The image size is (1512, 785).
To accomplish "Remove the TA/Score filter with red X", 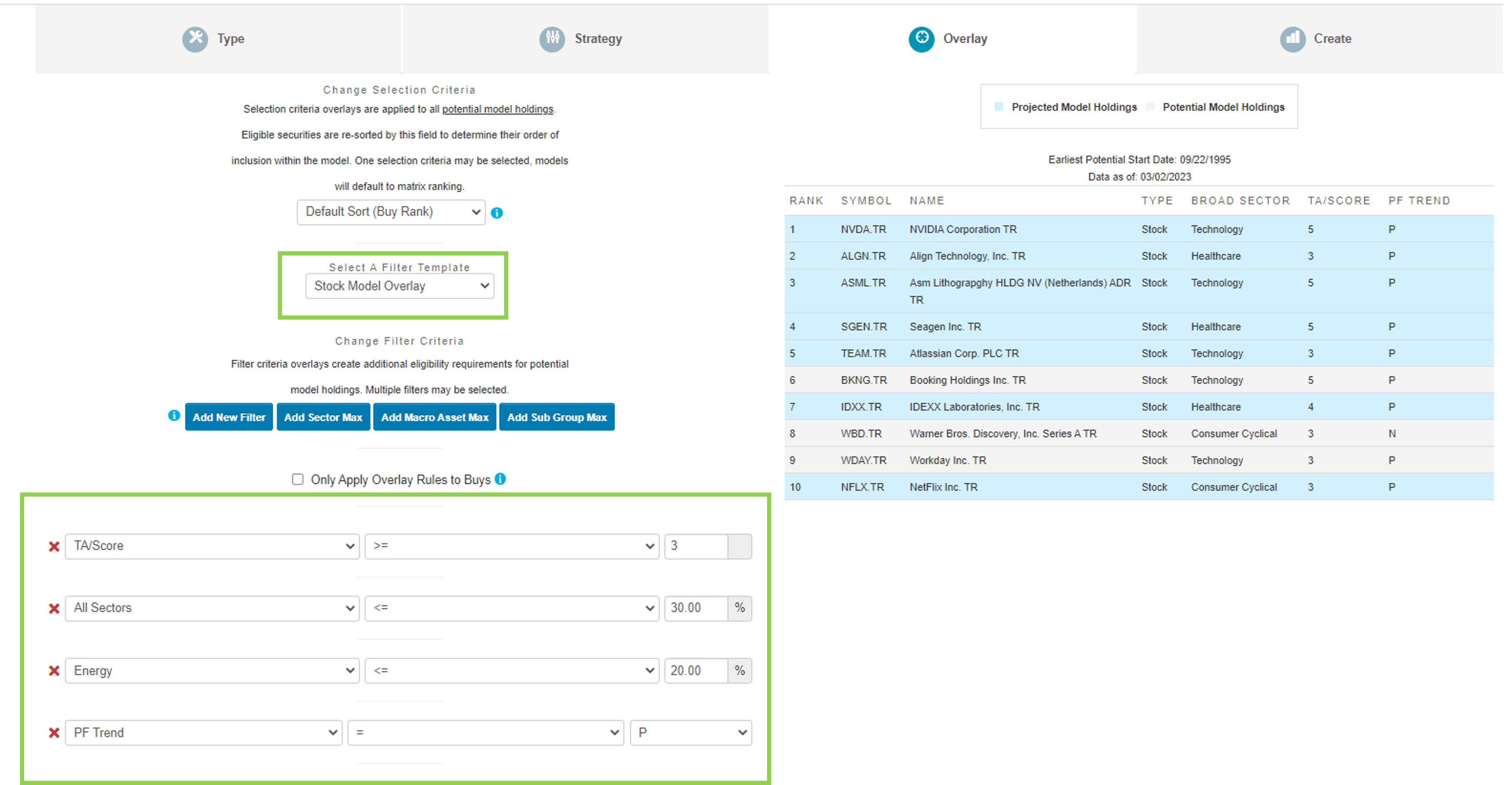I will (x=54, y=547).
